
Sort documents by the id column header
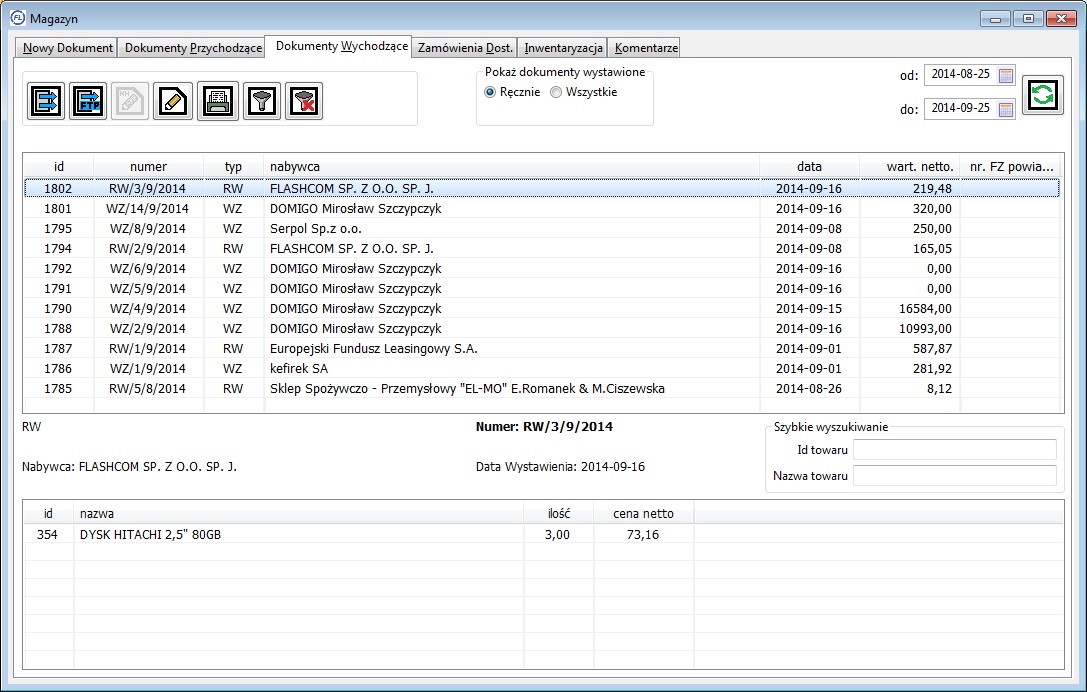(59, 166)
